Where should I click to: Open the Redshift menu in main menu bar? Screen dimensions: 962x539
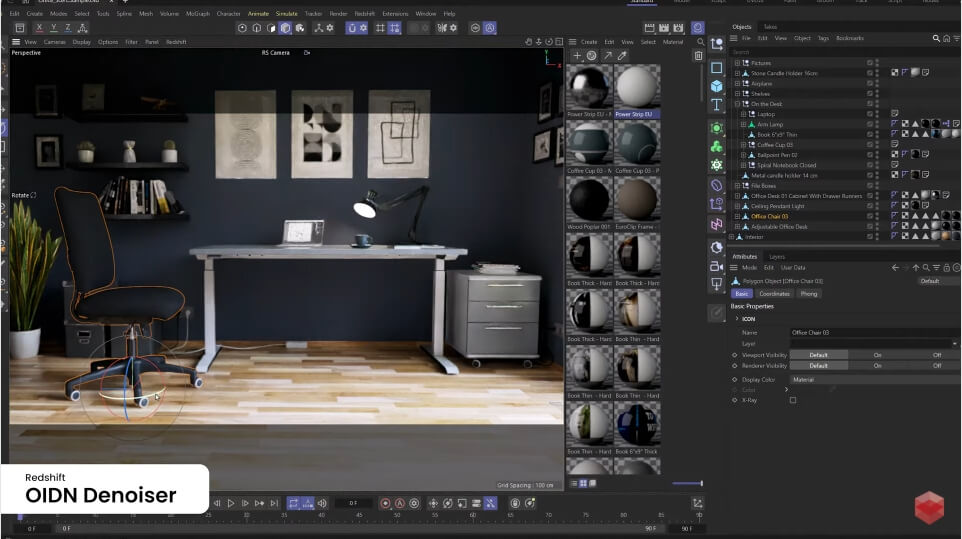click(x=364, y=13)
